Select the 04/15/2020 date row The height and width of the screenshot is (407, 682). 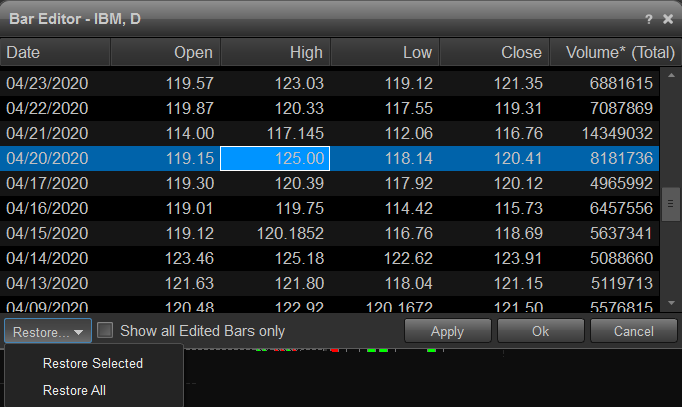click(329, 233)
